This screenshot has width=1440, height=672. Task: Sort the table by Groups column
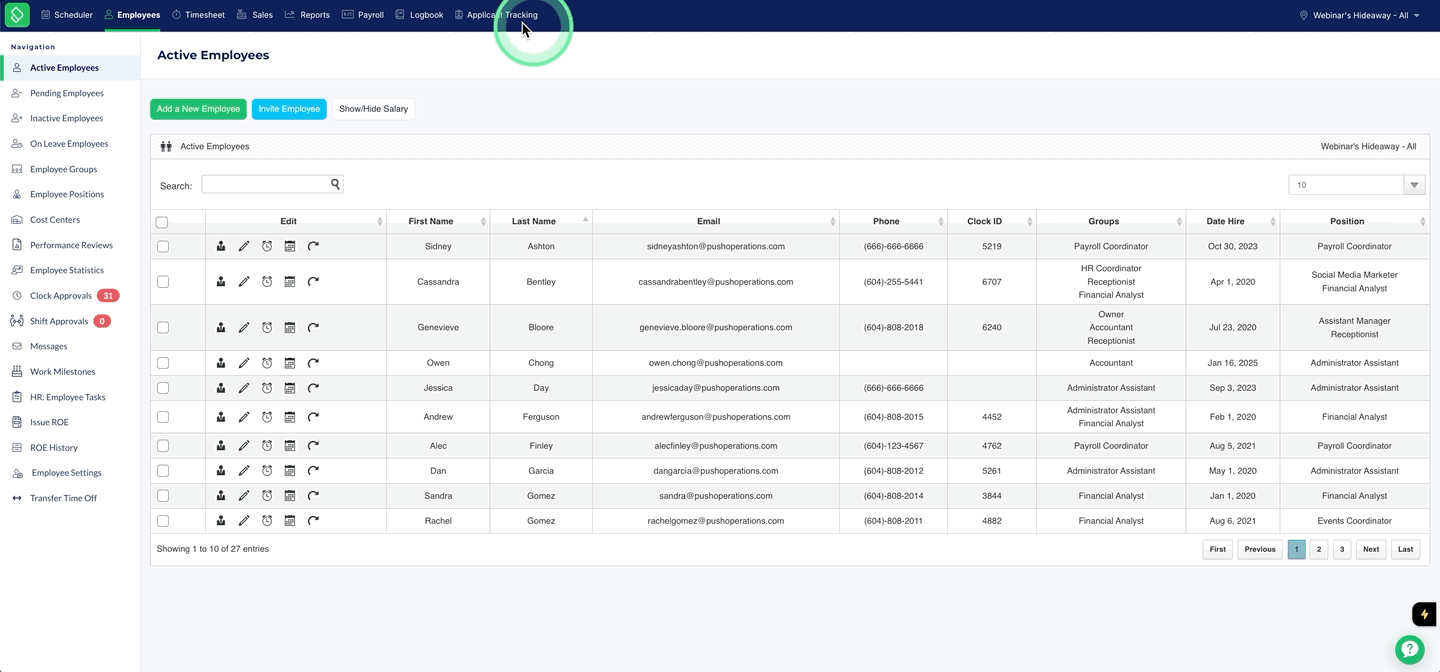point(1111,221)
